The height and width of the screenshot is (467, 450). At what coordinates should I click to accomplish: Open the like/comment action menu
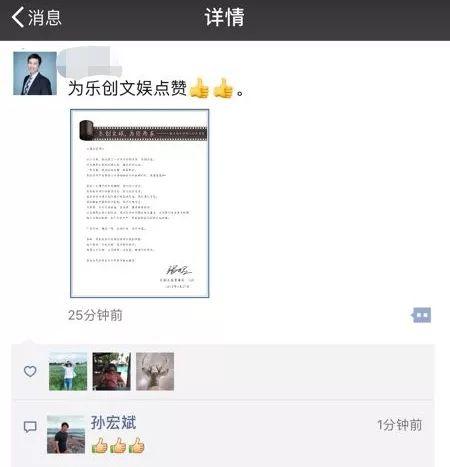click(421, 315)
